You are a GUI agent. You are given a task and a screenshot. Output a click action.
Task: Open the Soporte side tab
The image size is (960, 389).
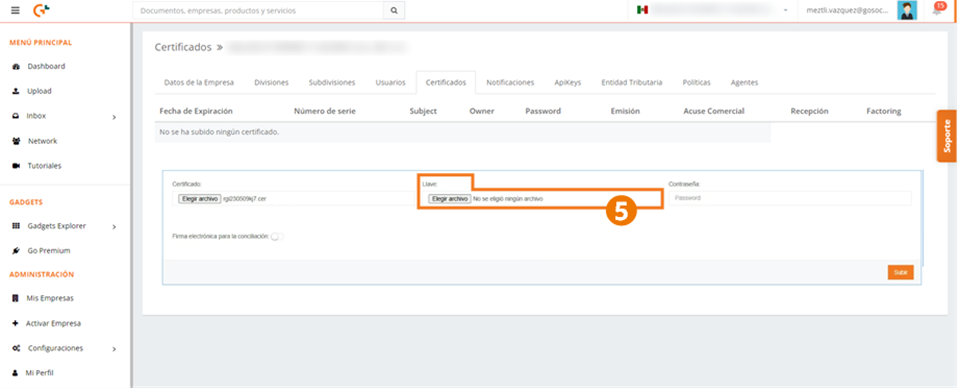pyautogui.click(x=947, y=136)
